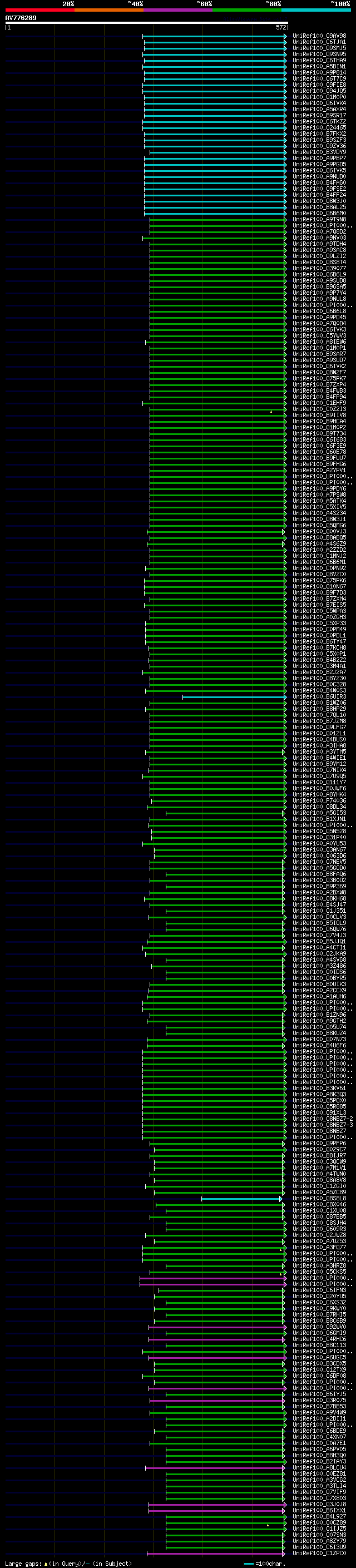This screenshot has height=1568, width=356.
Task: Click the red ~20% identity legend bar
Action: pyautogui.click(x=39, y=11)
